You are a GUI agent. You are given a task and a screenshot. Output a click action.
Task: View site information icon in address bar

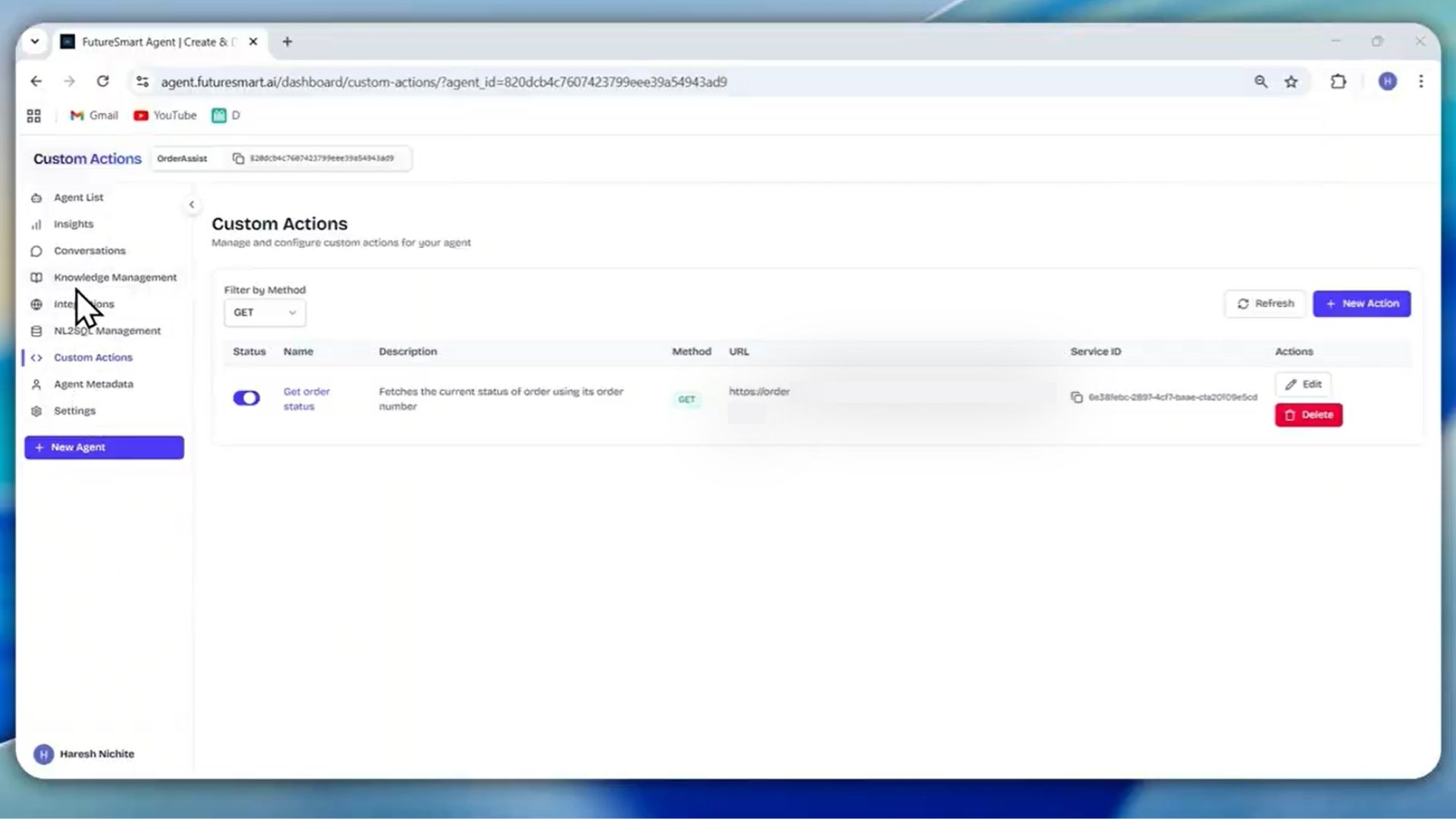tap(142, 81)
